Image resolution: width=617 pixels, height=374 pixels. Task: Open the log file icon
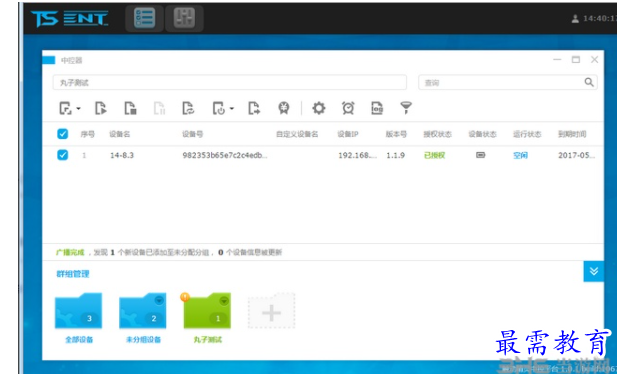[x=377, y=108]
